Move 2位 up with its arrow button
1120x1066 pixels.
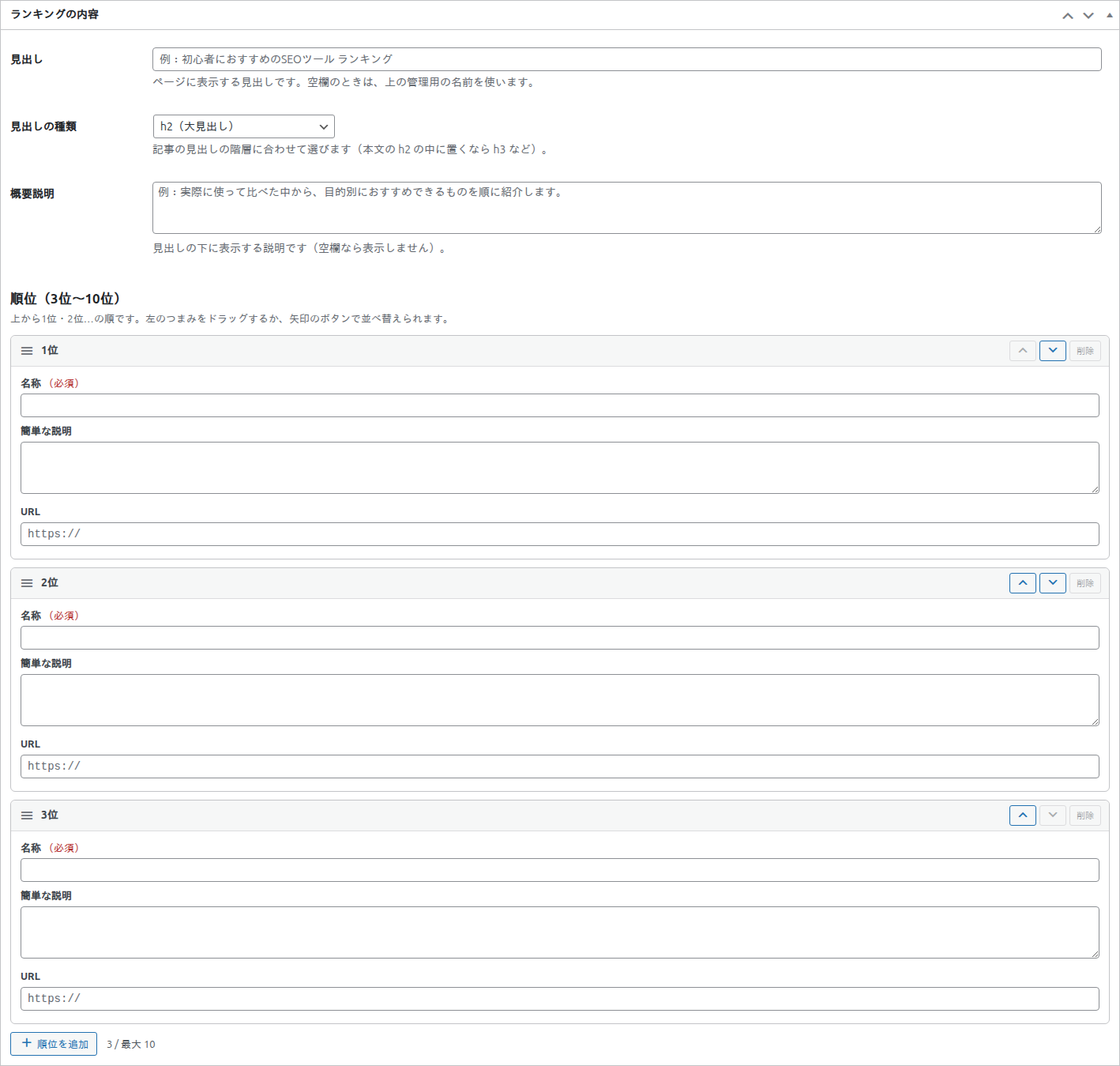pos(1023,583)
